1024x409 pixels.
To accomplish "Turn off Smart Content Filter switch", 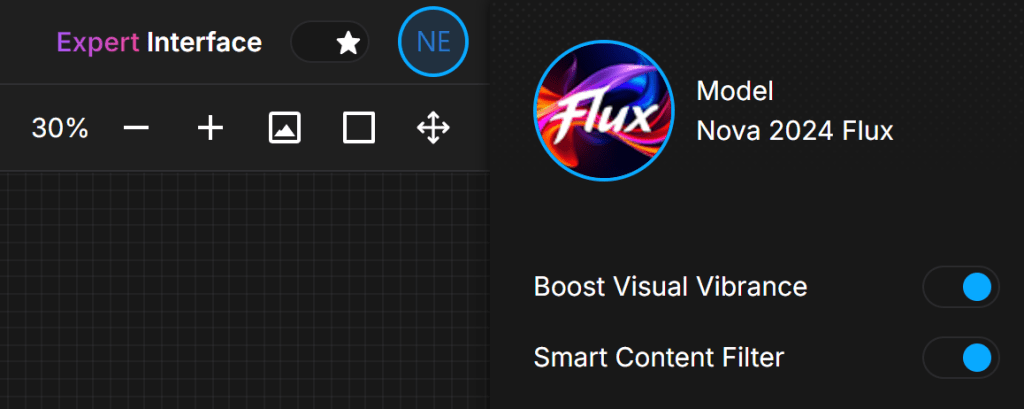I will 961,357.
